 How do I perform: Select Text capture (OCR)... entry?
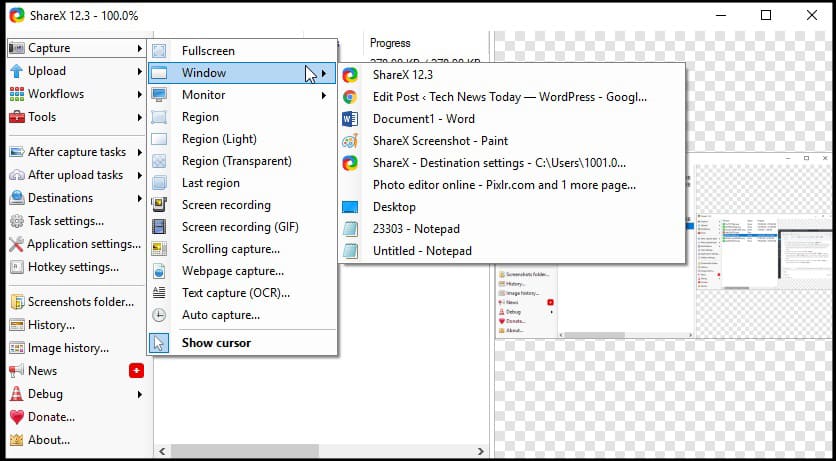tap(242, 293)
